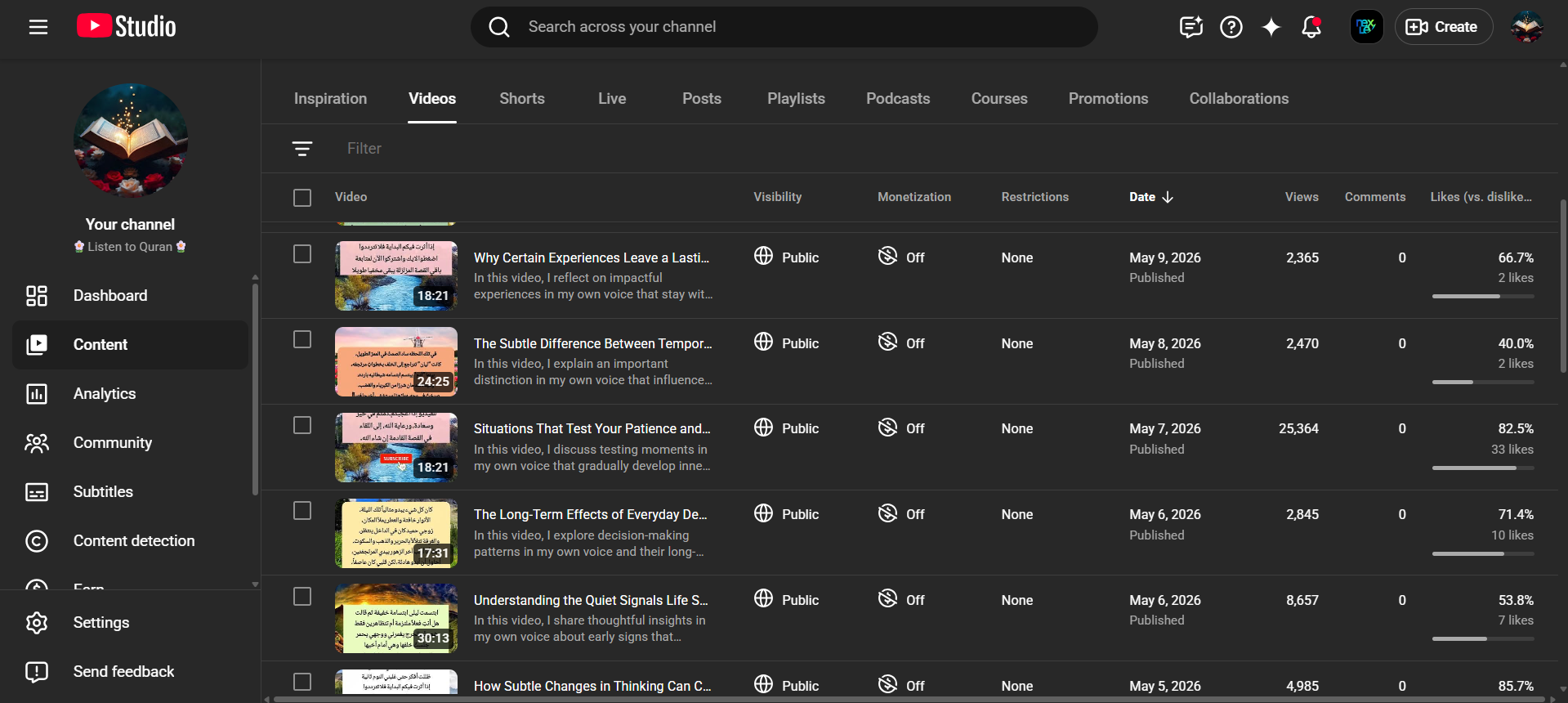The image size is (1568, 703).
Task: Switch to the Podcasts tab
Action: 898,99
